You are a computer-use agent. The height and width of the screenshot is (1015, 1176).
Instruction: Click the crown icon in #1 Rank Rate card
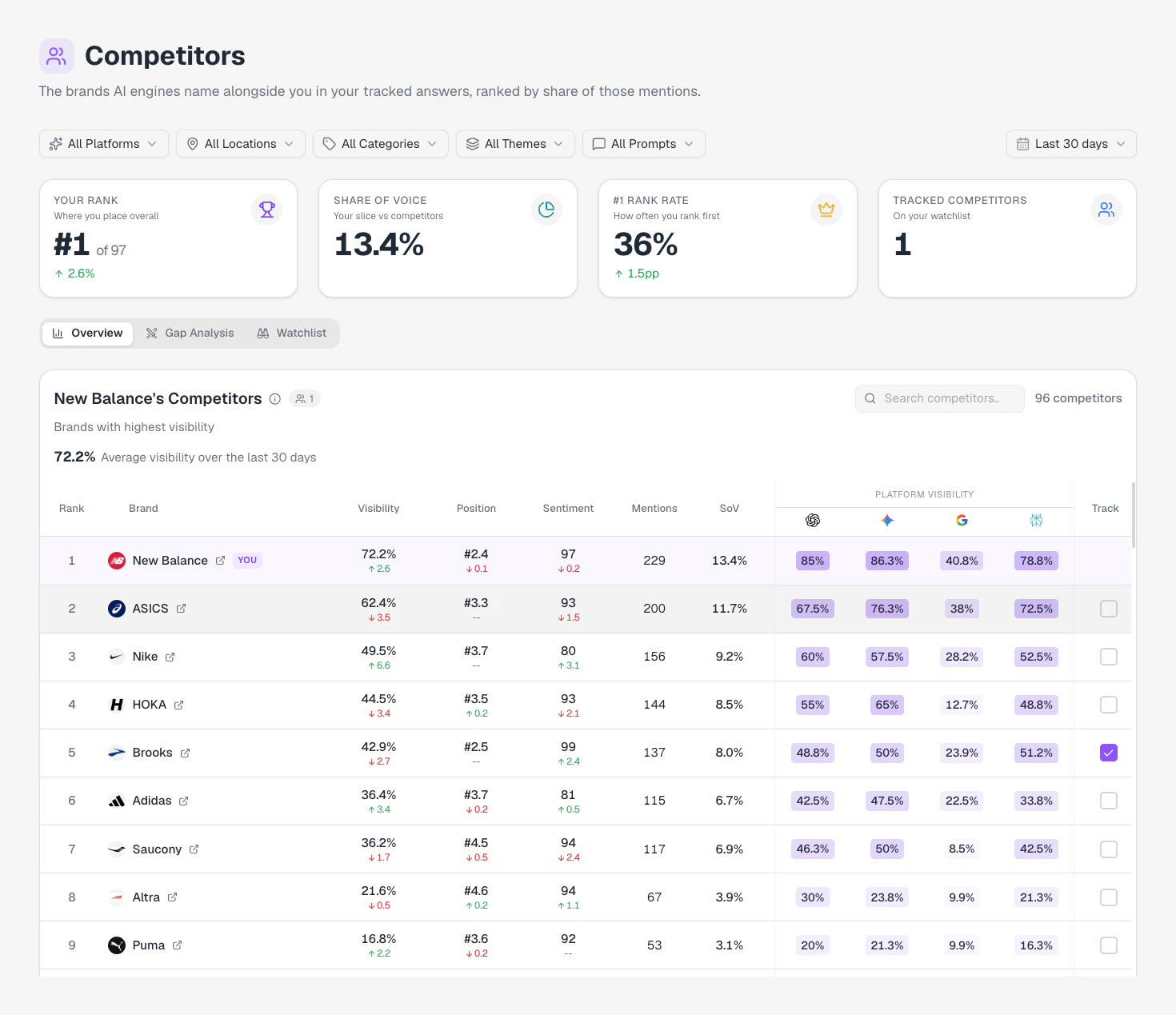coord(826,210)
